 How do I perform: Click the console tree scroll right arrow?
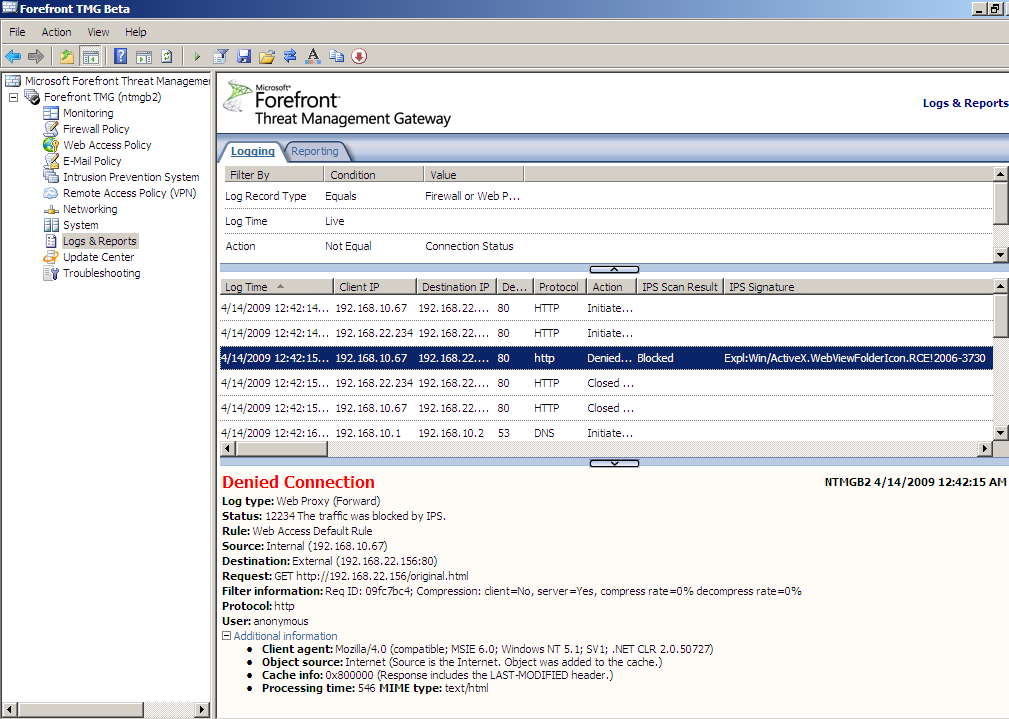click(202, 709)
